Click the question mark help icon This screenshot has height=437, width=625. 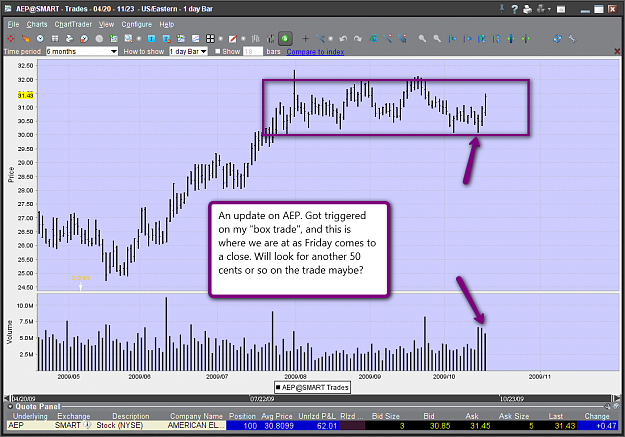[515, 9]
